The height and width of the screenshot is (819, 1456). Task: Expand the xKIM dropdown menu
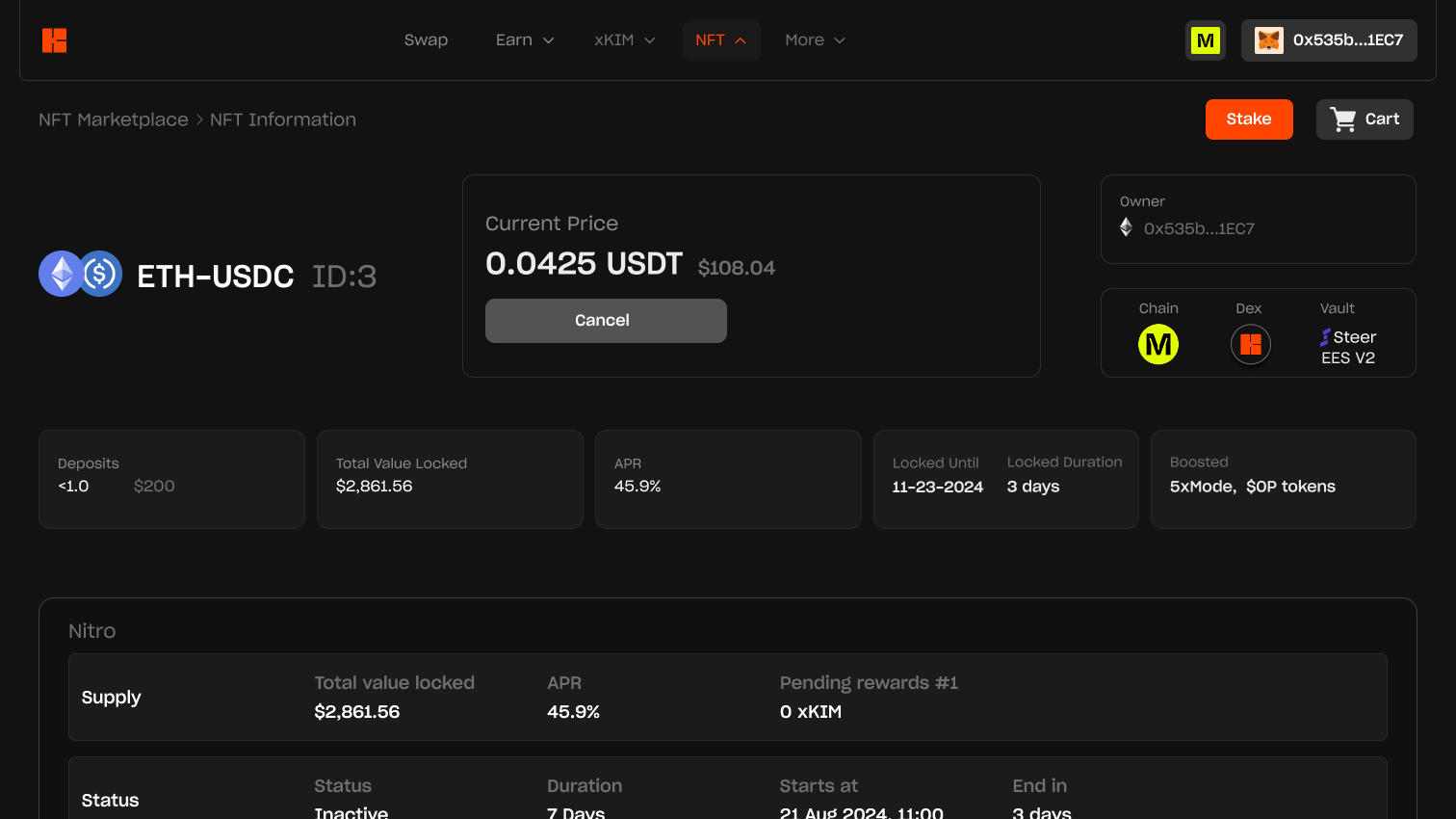(x=625, y=40)
